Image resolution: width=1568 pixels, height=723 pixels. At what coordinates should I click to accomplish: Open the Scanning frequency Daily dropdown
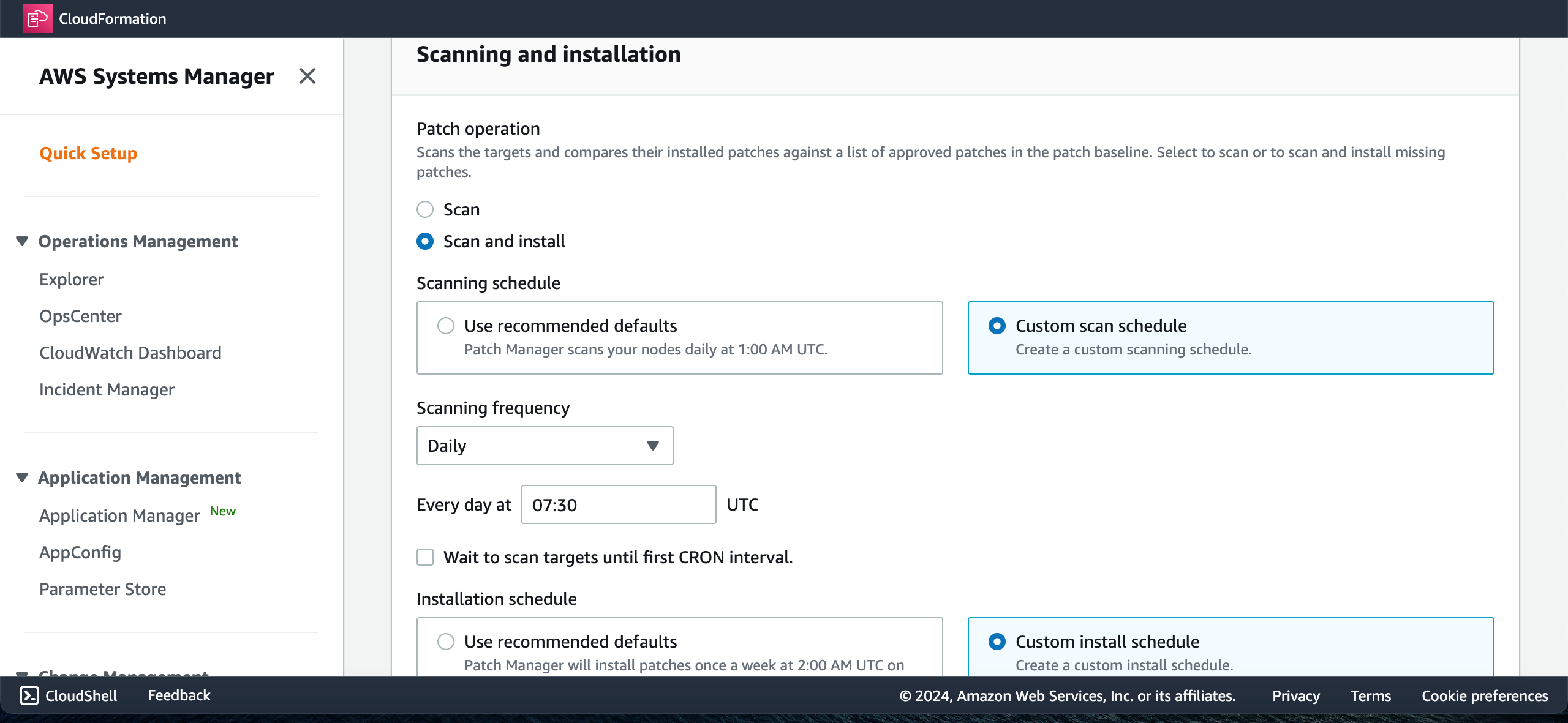pyautogui.click(x=545, y=446)
